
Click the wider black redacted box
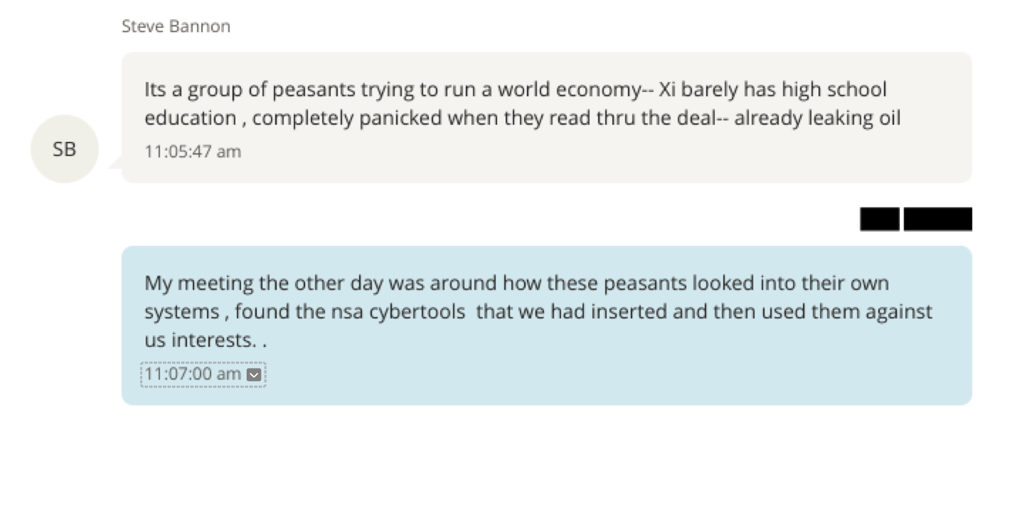pos(937,219)
